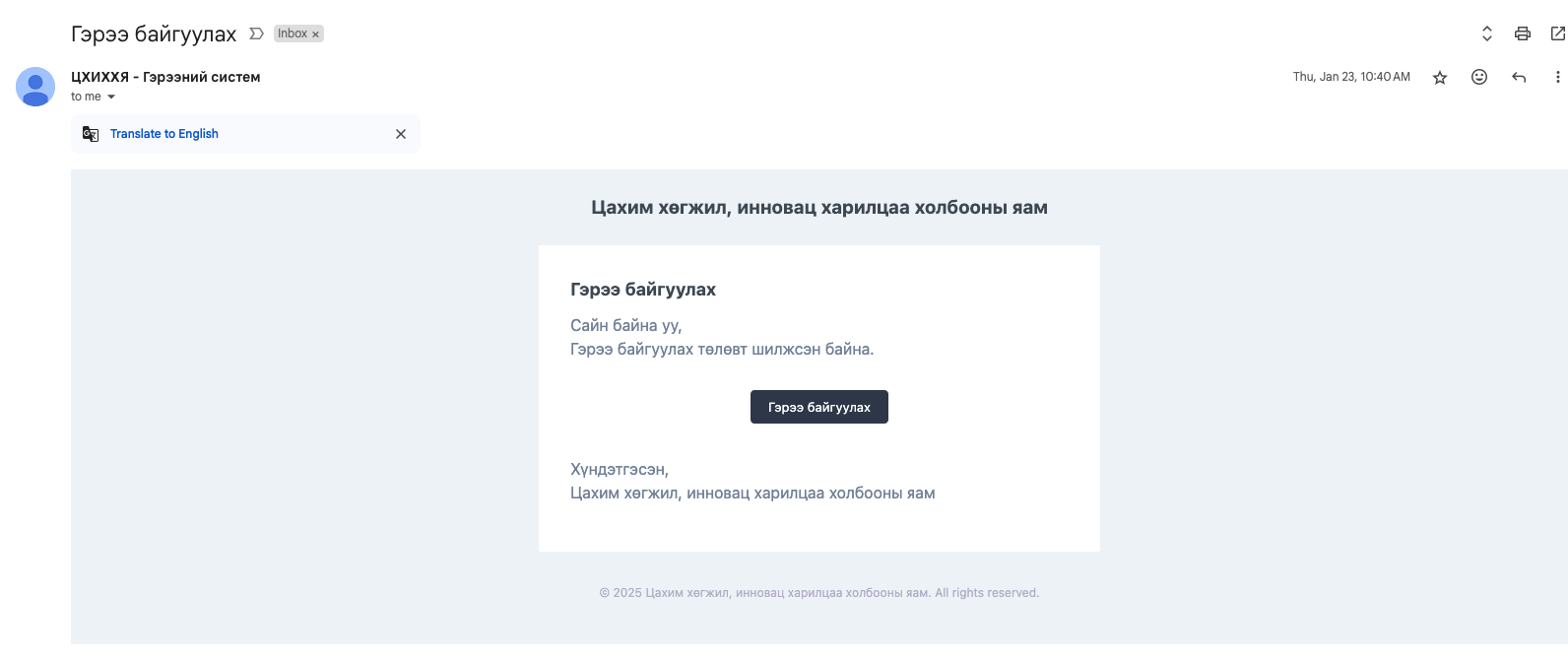Image resolution: width=1568 pixels, height=659 pixels.
Task: Click the "Гэрээ байгуулах" heading inside the email
Action: pyautogui.click(x=642, y=290)
